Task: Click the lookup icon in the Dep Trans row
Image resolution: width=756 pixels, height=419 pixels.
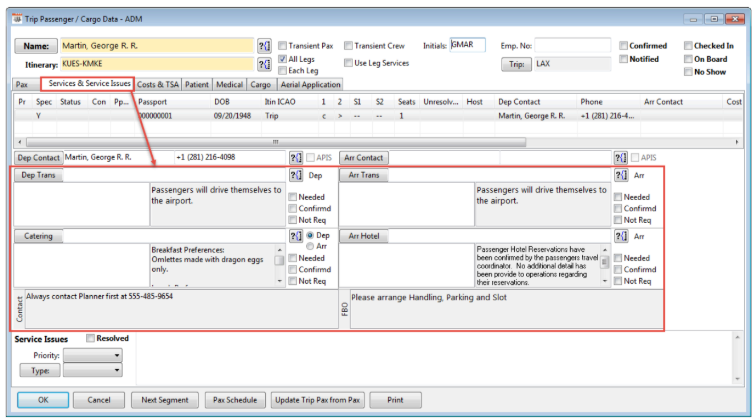Action: click(x=296, y=176)
